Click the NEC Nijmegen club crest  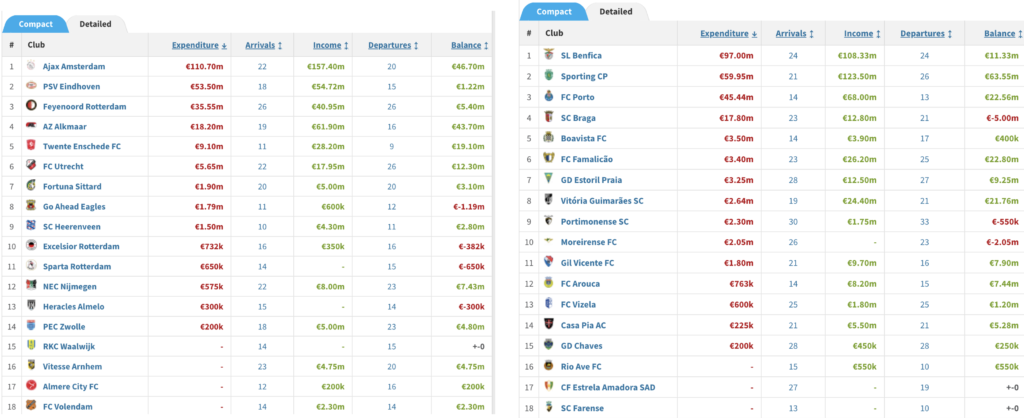tap(31, 286)
